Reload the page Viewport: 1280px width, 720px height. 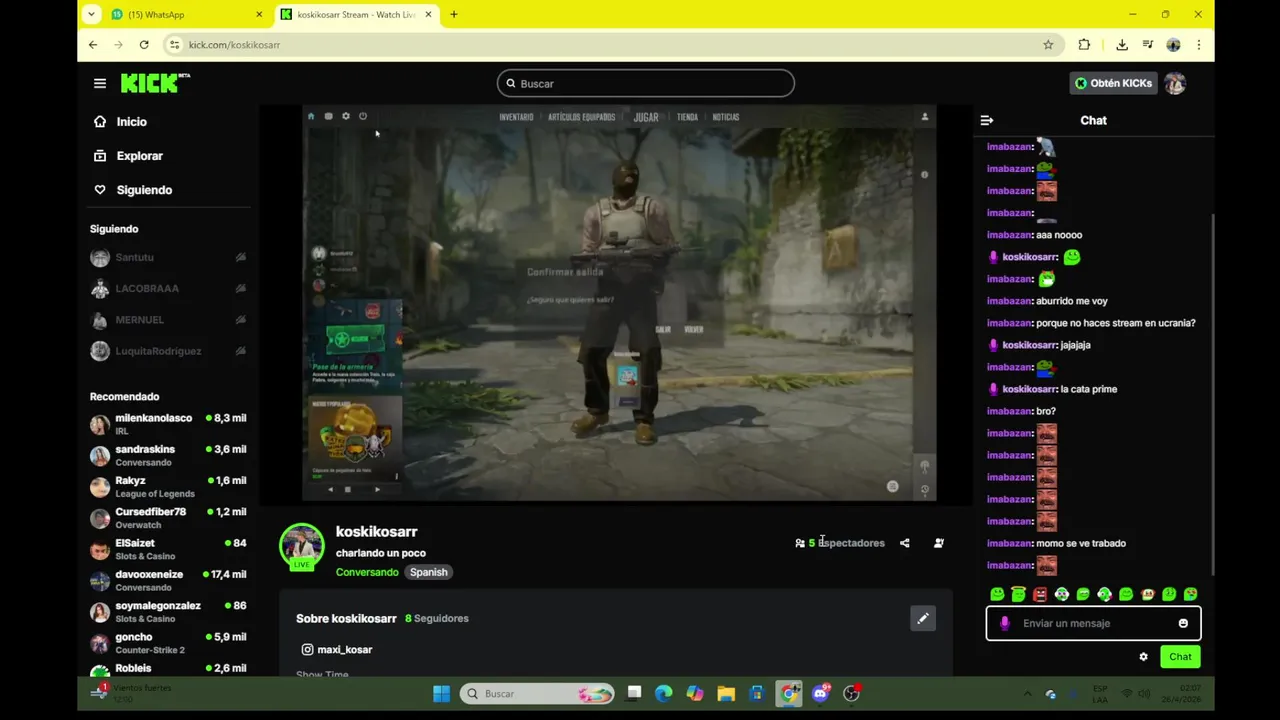pos(144,45)
